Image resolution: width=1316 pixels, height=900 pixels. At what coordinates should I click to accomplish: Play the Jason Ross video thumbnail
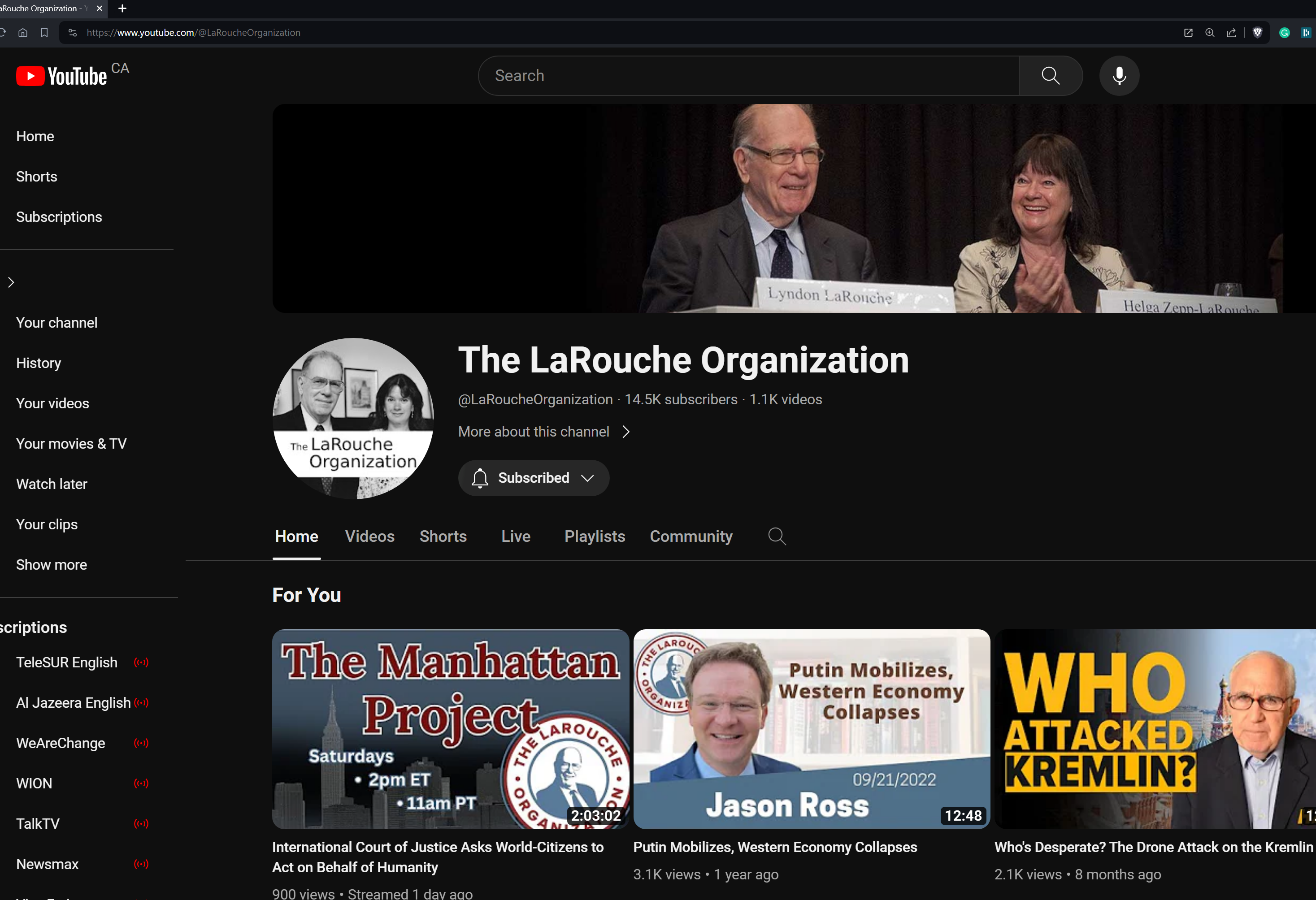[x=812, y=730]
